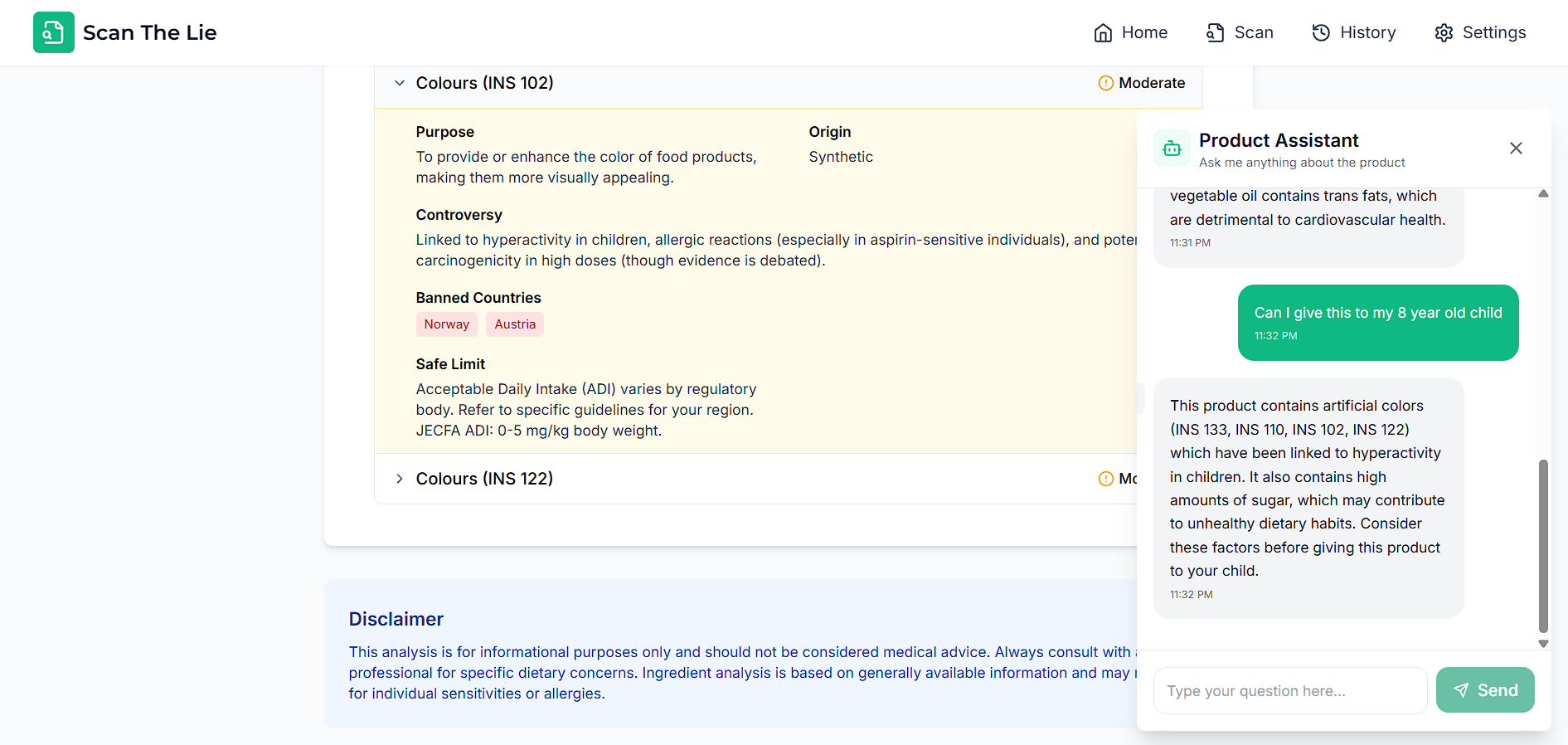The width and height of the screenshot is (1568, 745).
Task: Click the Scan The Lie logo icon
Action: click(x=54, y=32)
